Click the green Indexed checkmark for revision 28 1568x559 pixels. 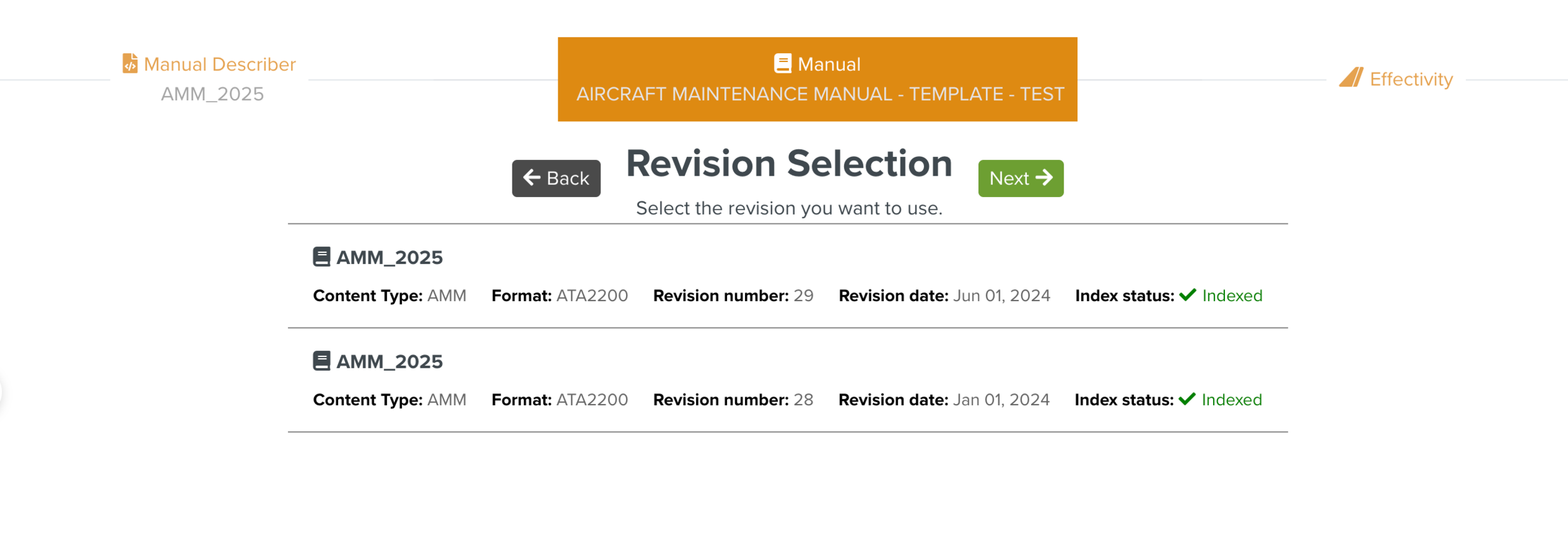click(1187, 399)
